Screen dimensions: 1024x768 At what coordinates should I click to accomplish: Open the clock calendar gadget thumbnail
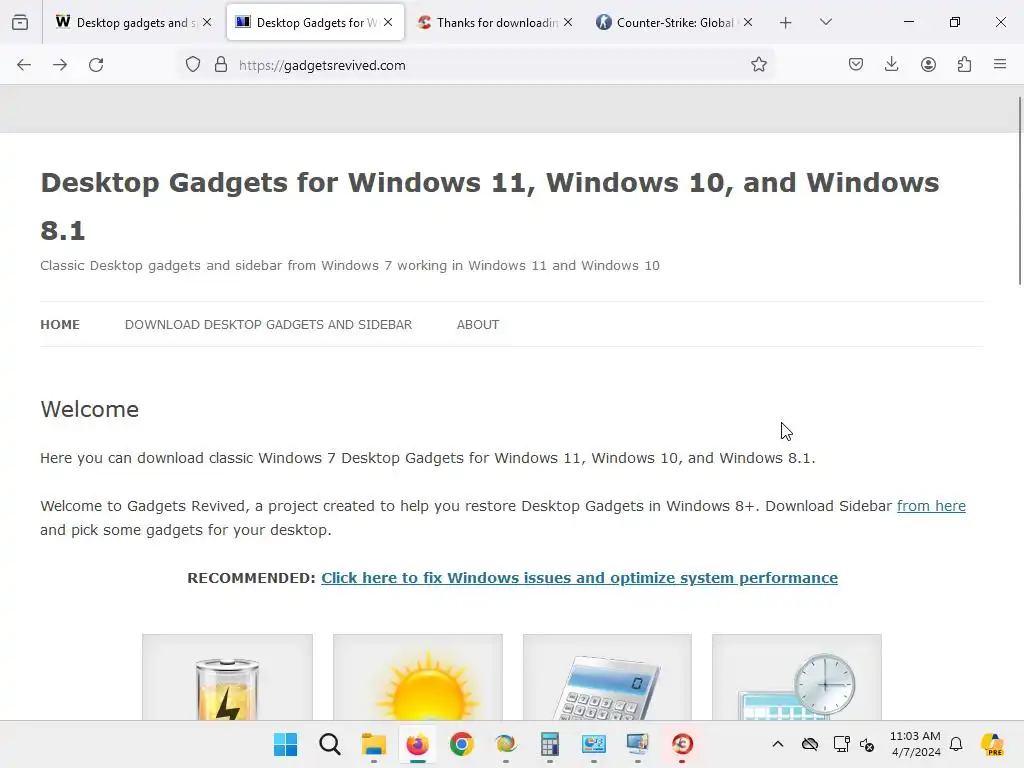coord(797,677)
